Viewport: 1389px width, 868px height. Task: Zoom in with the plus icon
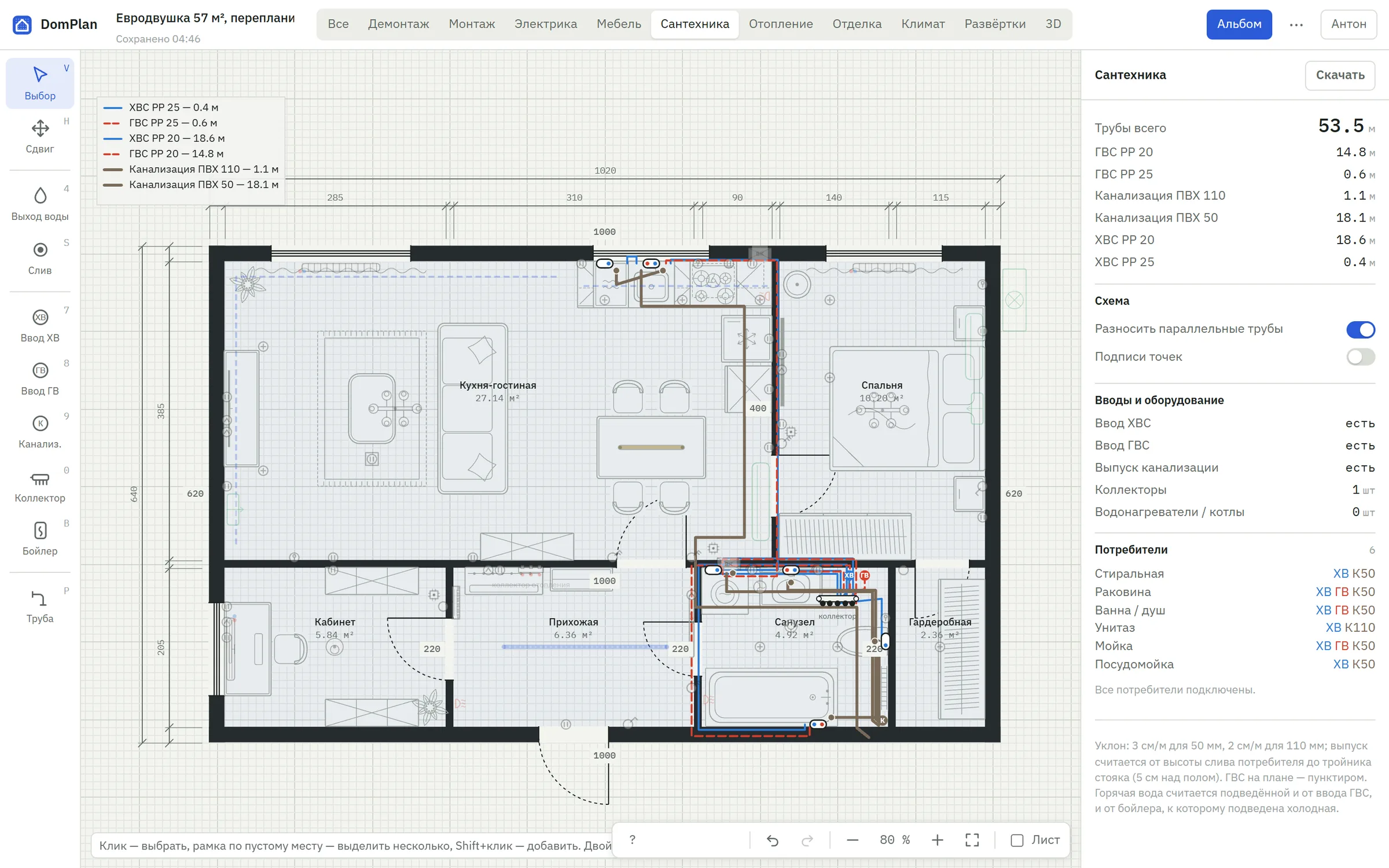tap(938, 840)
